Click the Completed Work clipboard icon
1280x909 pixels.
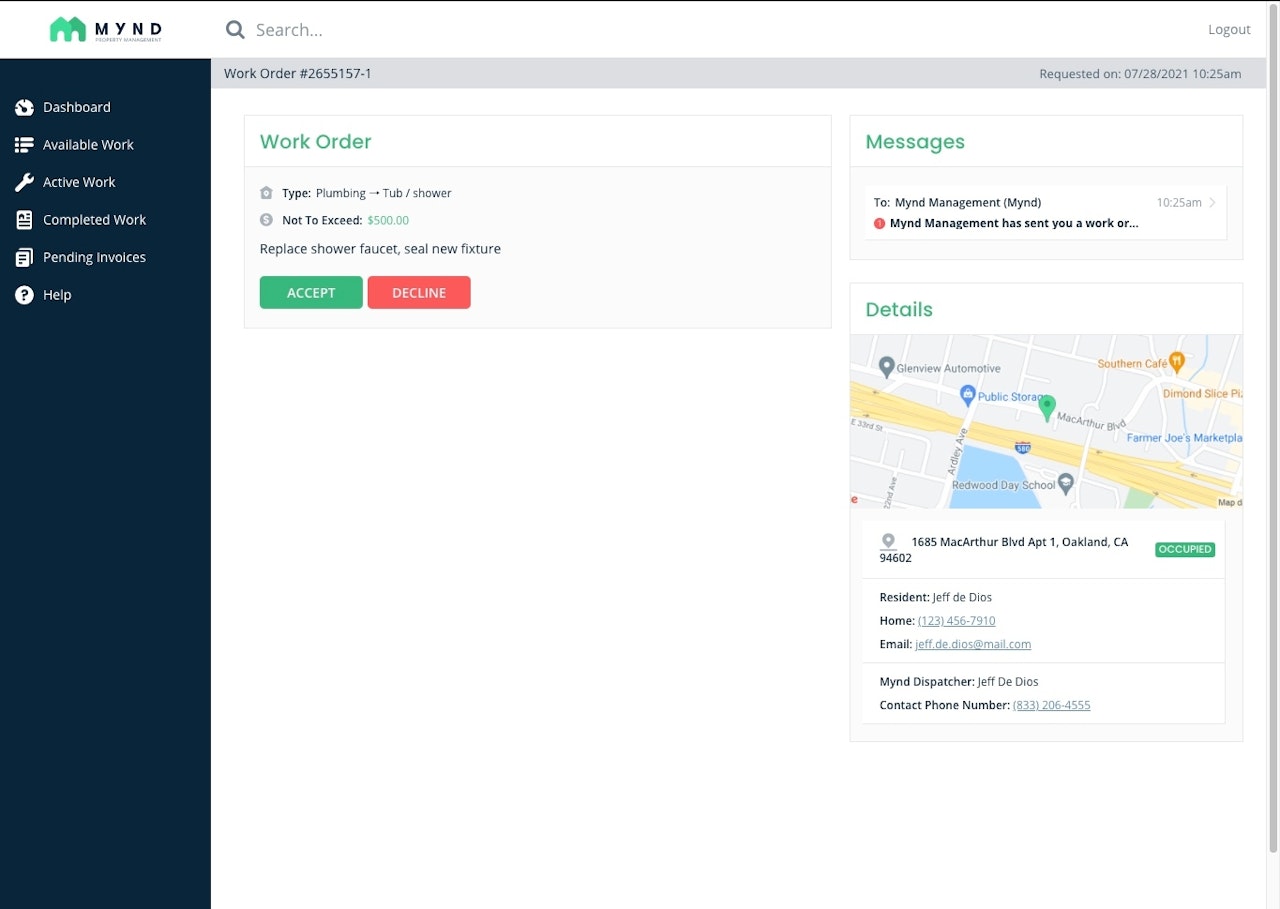(24, 220)
